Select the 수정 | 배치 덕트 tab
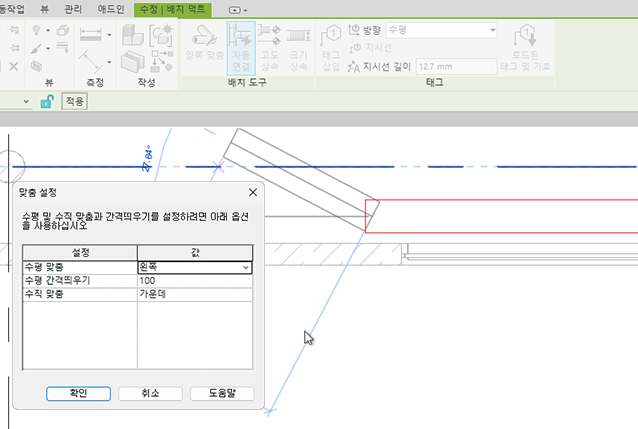This screenshot has height=429, width=638. [x=173, y=9]
